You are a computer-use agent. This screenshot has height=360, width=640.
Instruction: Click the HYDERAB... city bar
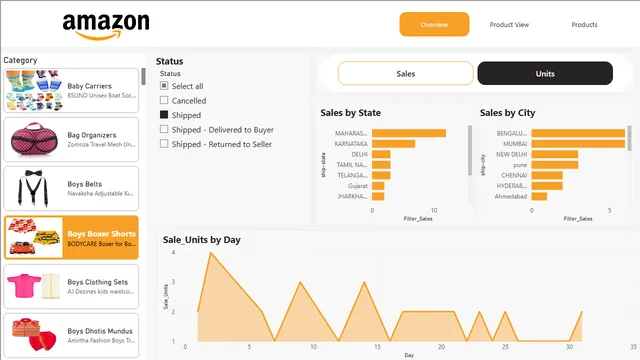[547, 186]
